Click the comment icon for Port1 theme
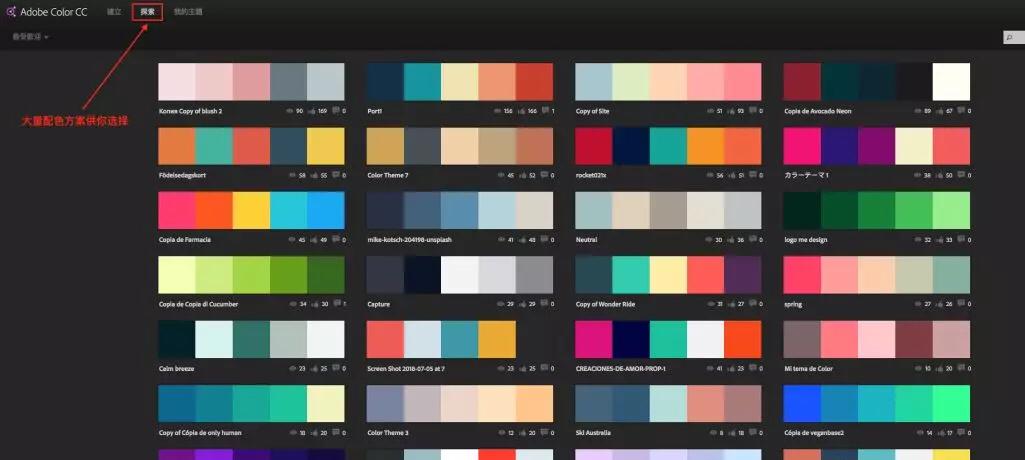 pos(544,110)
